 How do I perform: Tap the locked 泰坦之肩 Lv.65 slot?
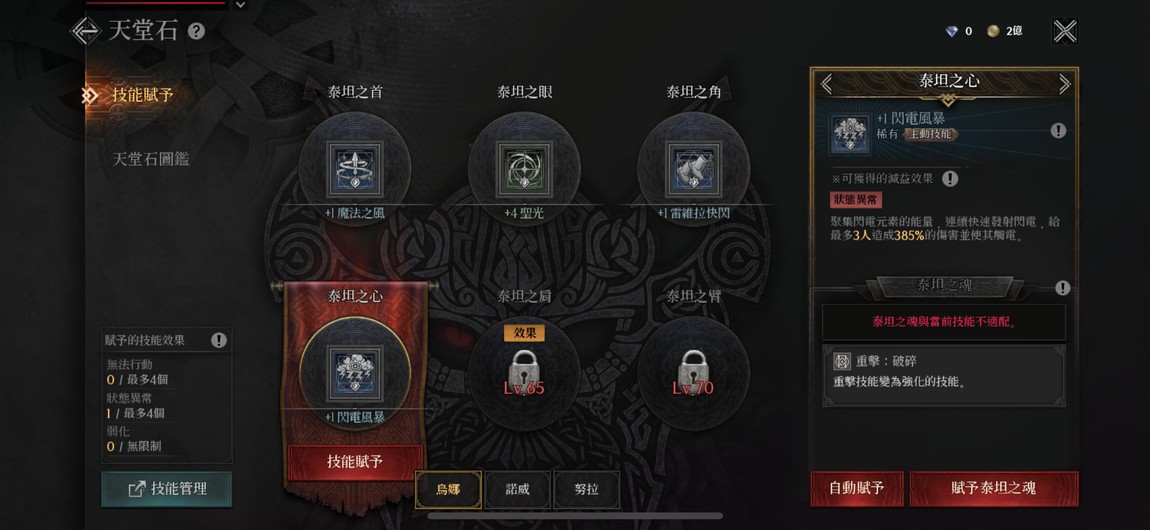click(524, 372)
